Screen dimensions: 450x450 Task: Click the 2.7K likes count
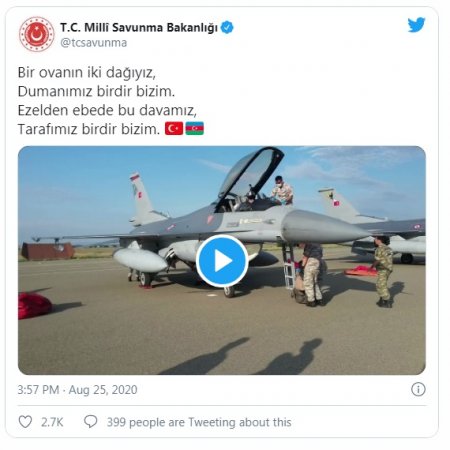pos(52,422)
